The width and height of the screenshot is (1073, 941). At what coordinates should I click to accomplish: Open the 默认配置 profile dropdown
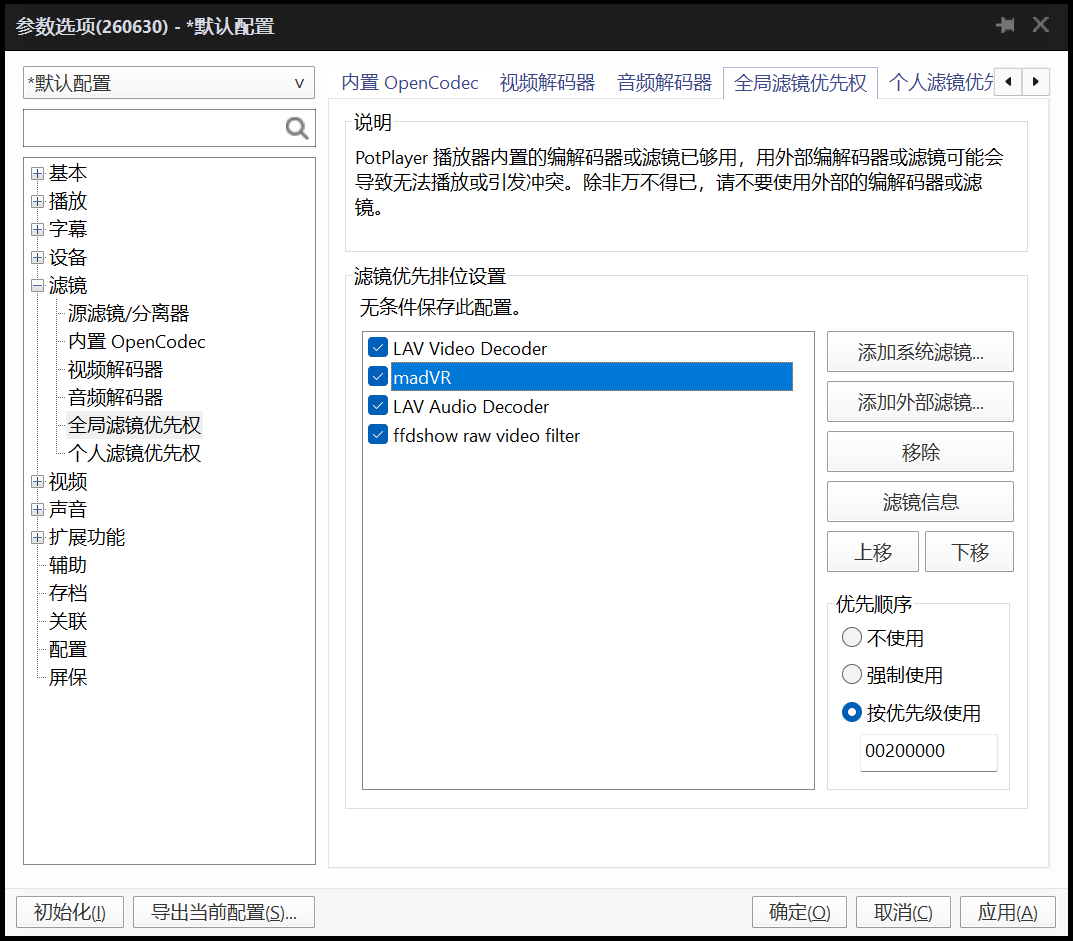click(169, 83)
